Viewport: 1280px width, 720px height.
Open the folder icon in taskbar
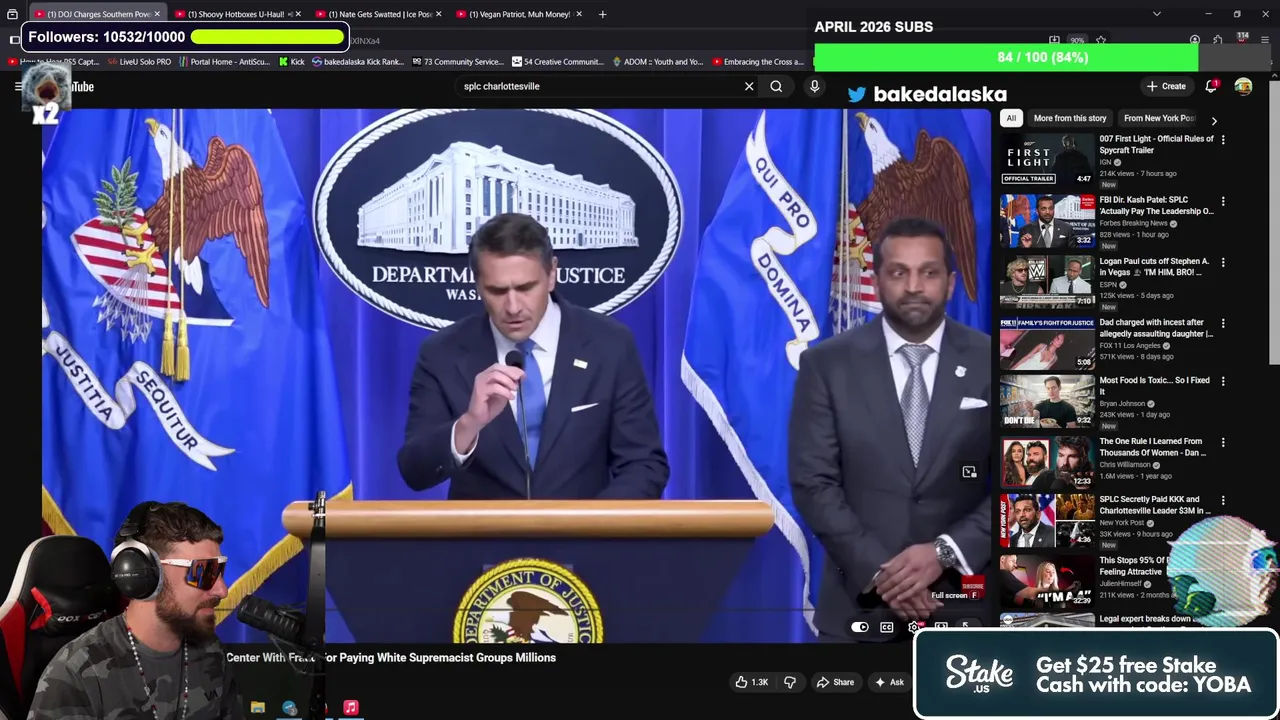(258, 707)
